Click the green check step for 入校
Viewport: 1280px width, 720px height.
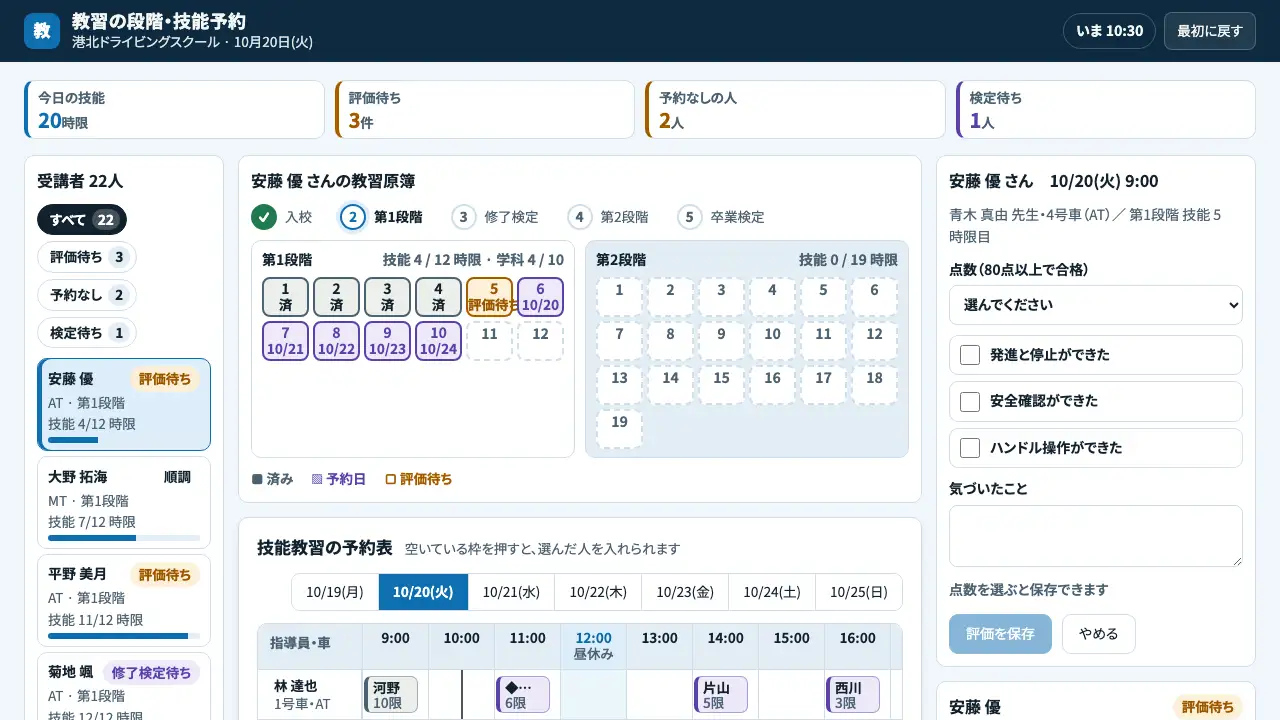click(264, 217)
